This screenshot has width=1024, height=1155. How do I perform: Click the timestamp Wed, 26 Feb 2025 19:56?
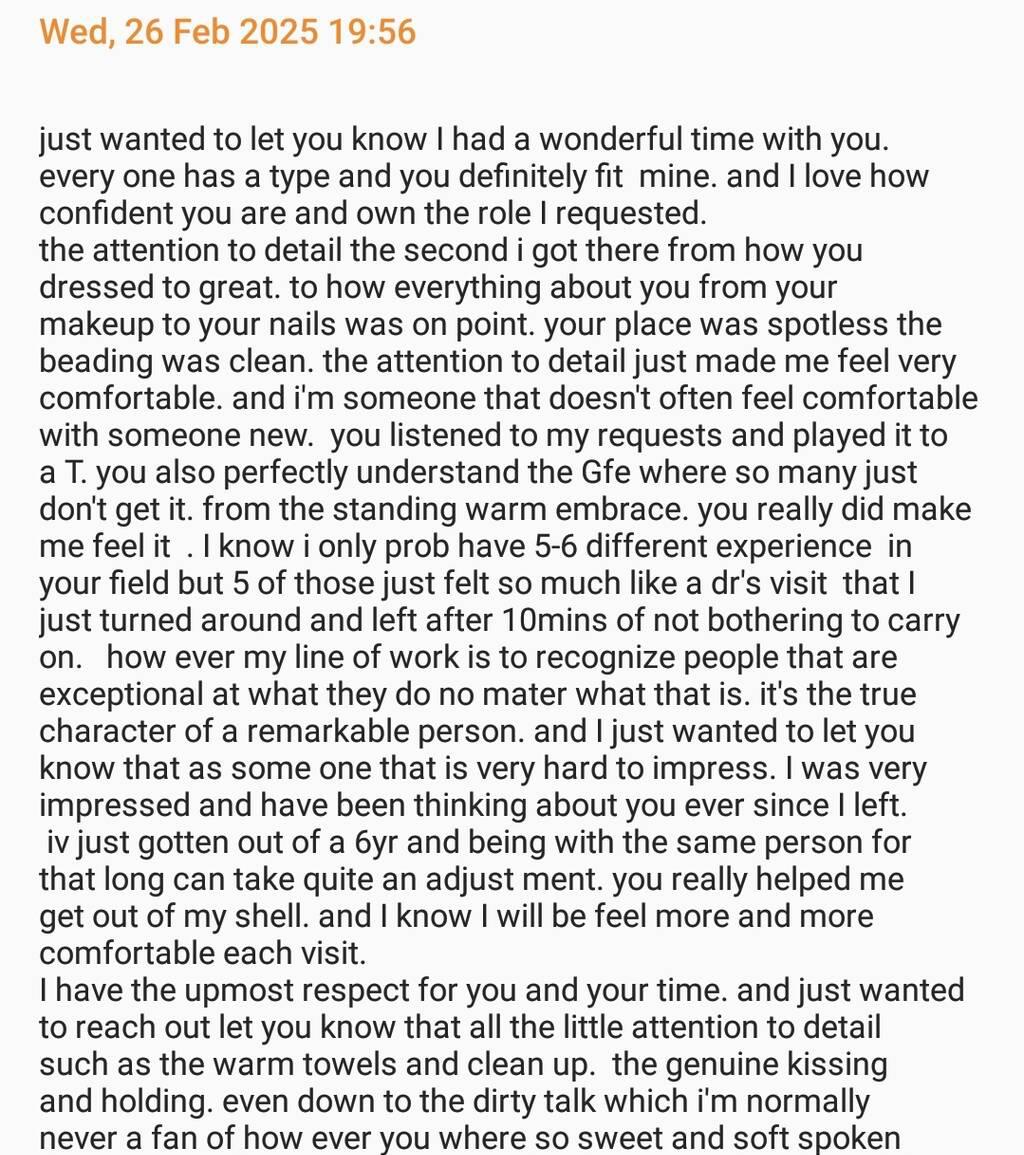(x=227, y=32)
